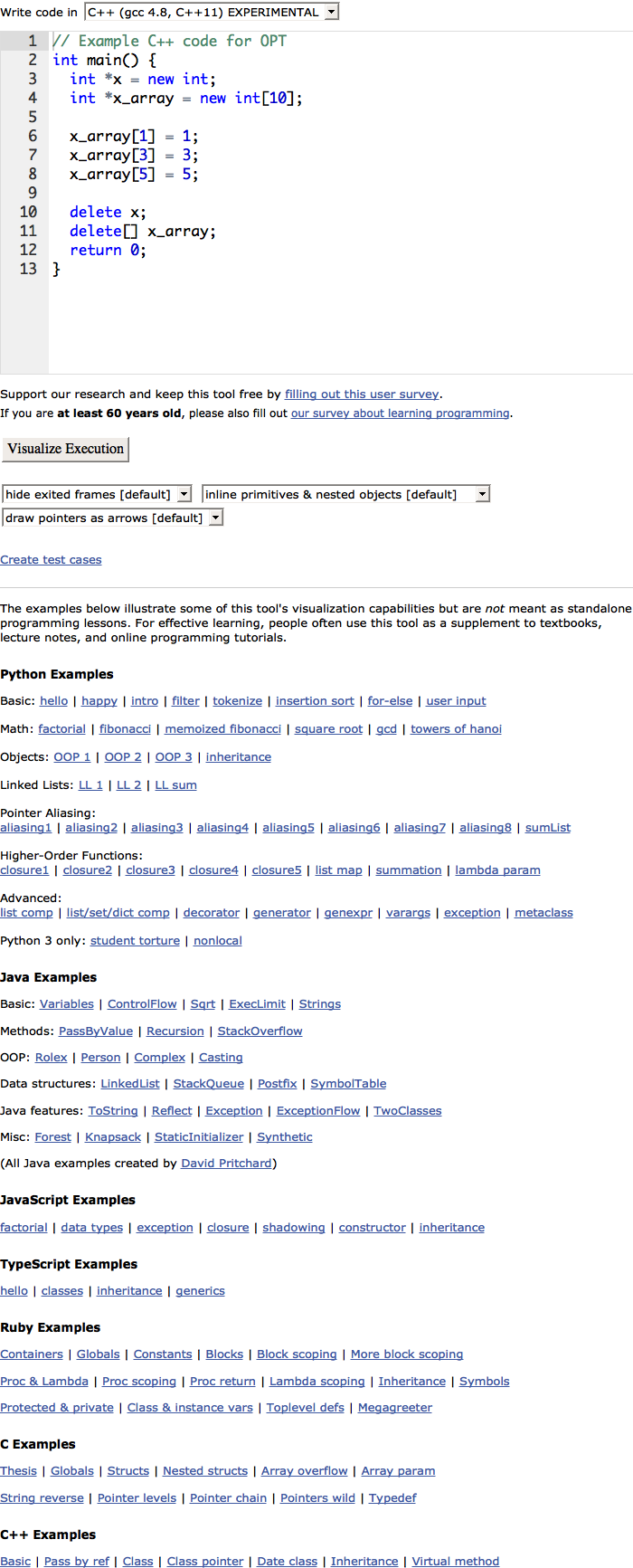Load the 'towers of hanoi' example
The height and width of the screenshot is (1568, 633).
point(456,729)
